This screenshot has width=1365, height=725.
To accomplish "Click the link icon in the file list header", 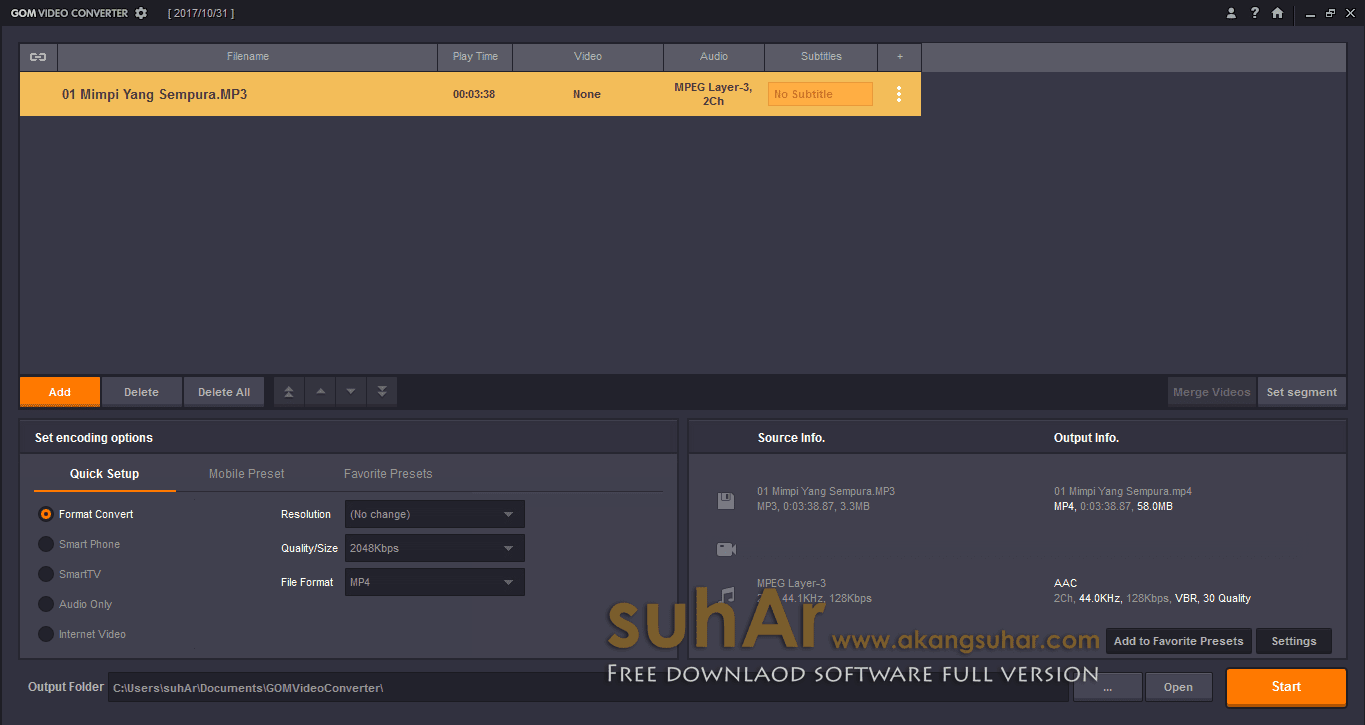I will [x=38, y=57].
